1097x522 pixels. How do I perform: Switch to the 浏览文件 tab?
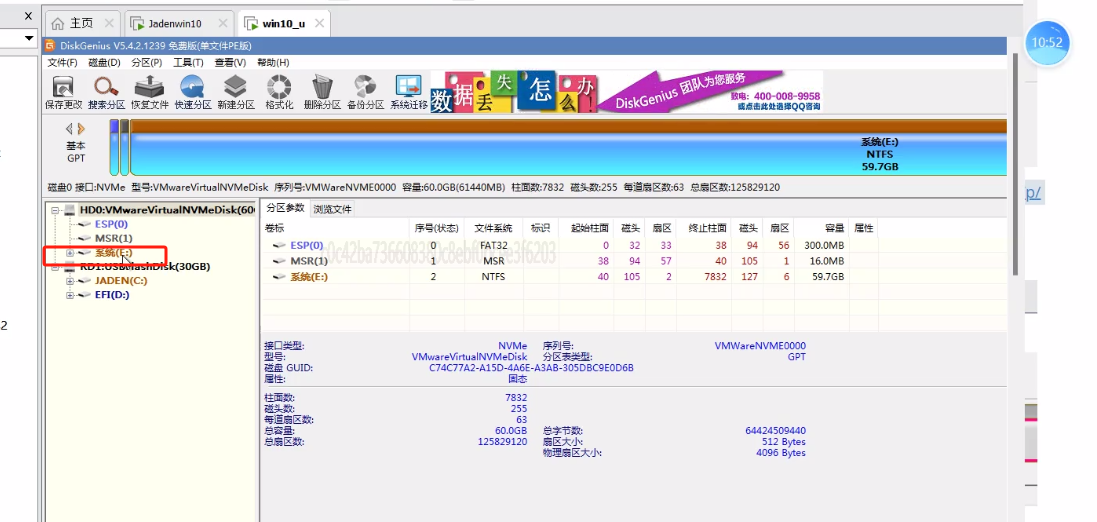(x=332, y=209)
